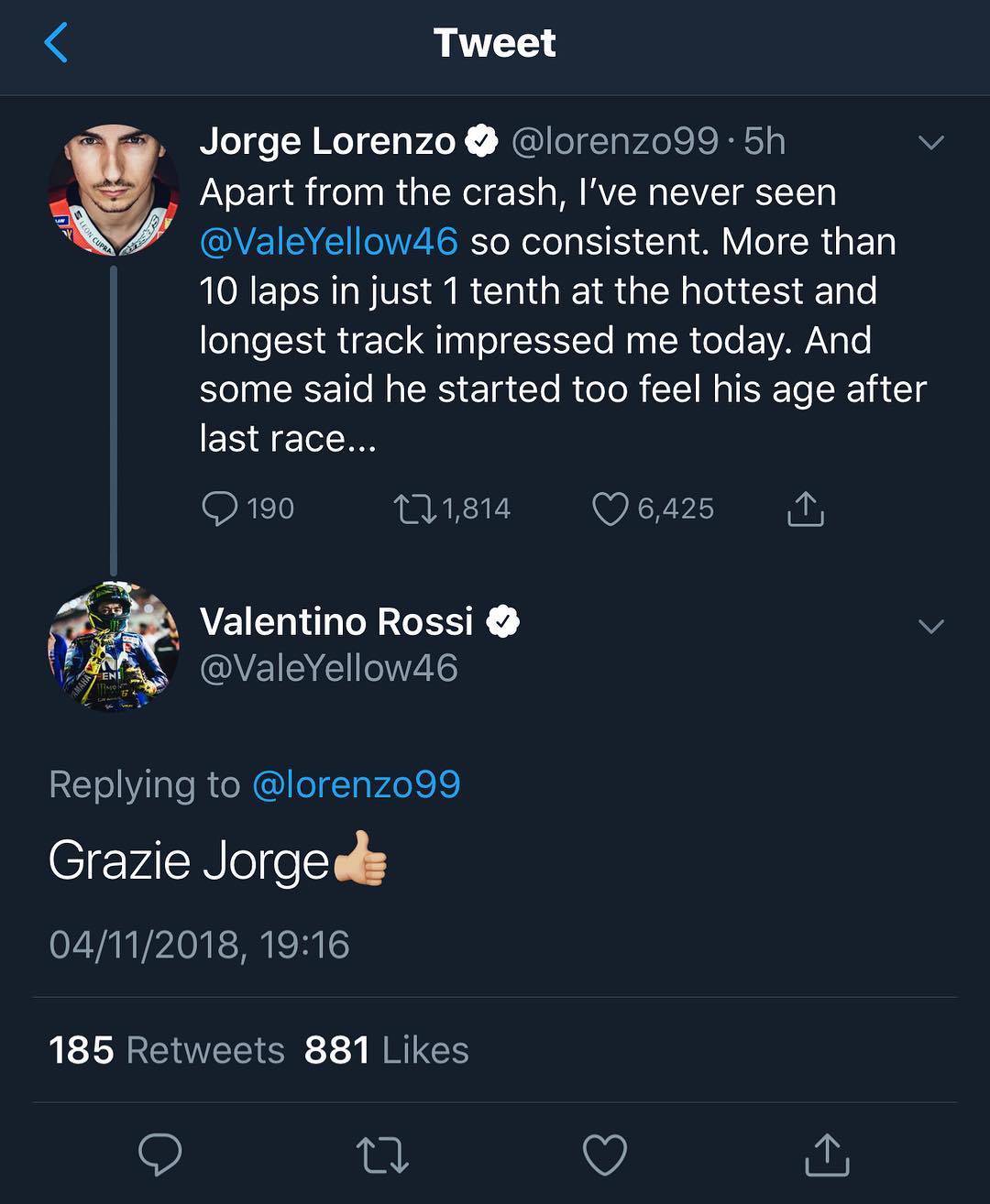This screenshot has height=1204, width=990.
Task: Retweet Valentino Rossi's reply
Action: 382,1155
